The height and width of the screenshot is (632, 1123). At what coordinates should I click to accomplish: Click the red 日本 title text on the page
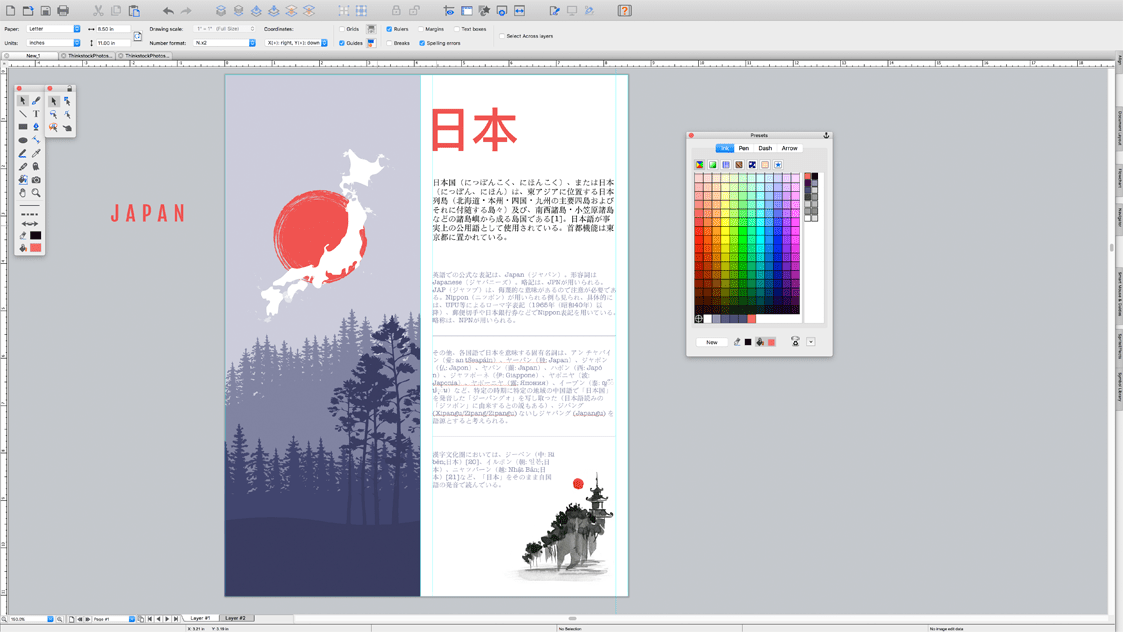473,130
